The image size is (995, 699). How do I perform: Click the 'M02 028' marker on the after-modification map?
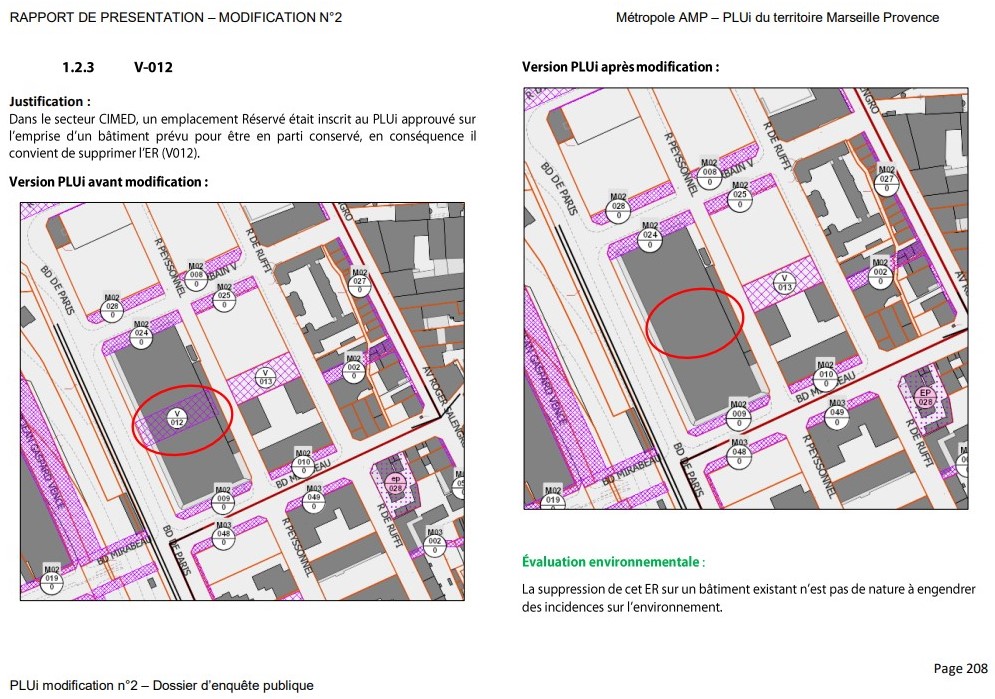(619, 207)
